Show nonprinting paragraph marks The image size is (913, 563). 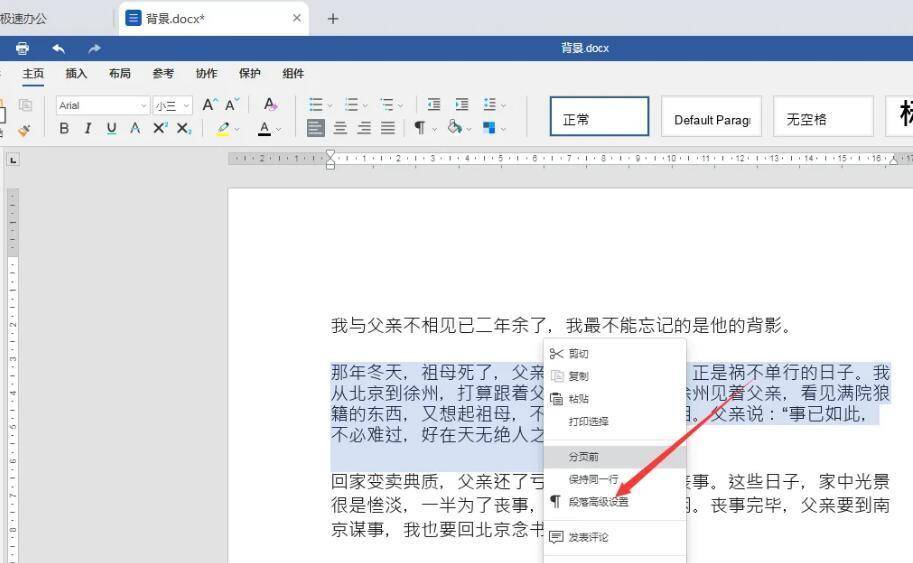point(419,128)
